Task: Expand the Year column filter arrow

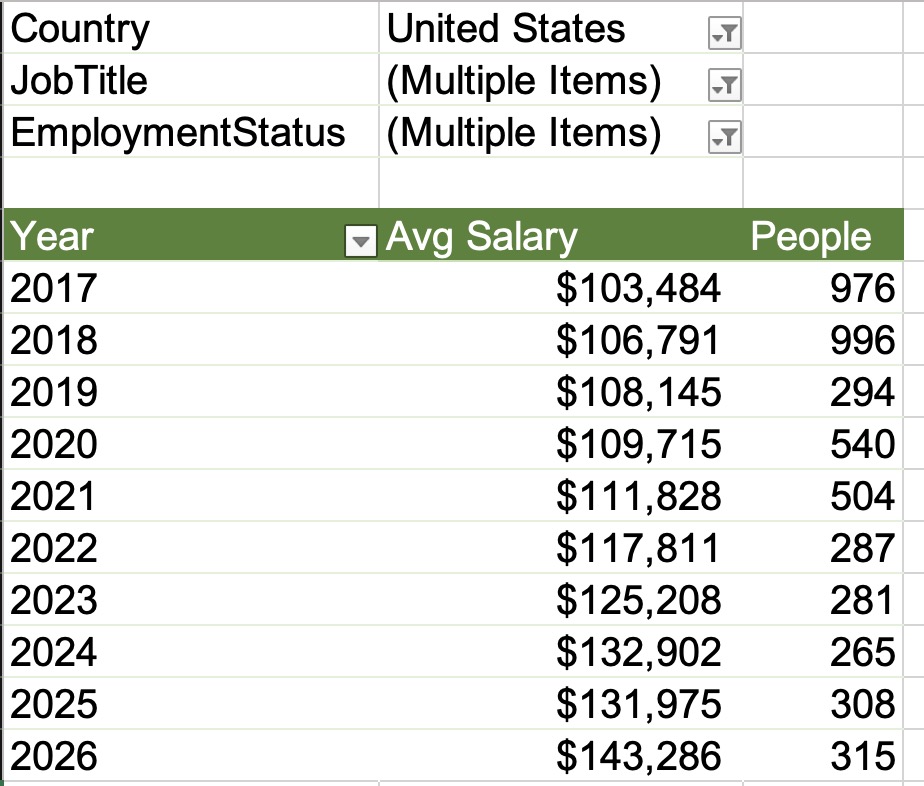Action: (x=360, y=240)
